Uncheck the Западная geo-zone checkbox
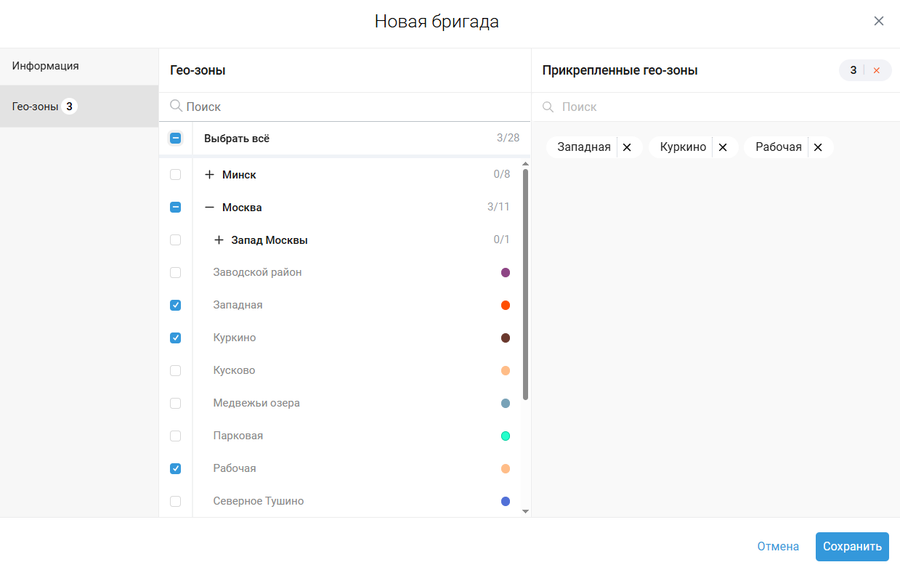 click(176, 305)
